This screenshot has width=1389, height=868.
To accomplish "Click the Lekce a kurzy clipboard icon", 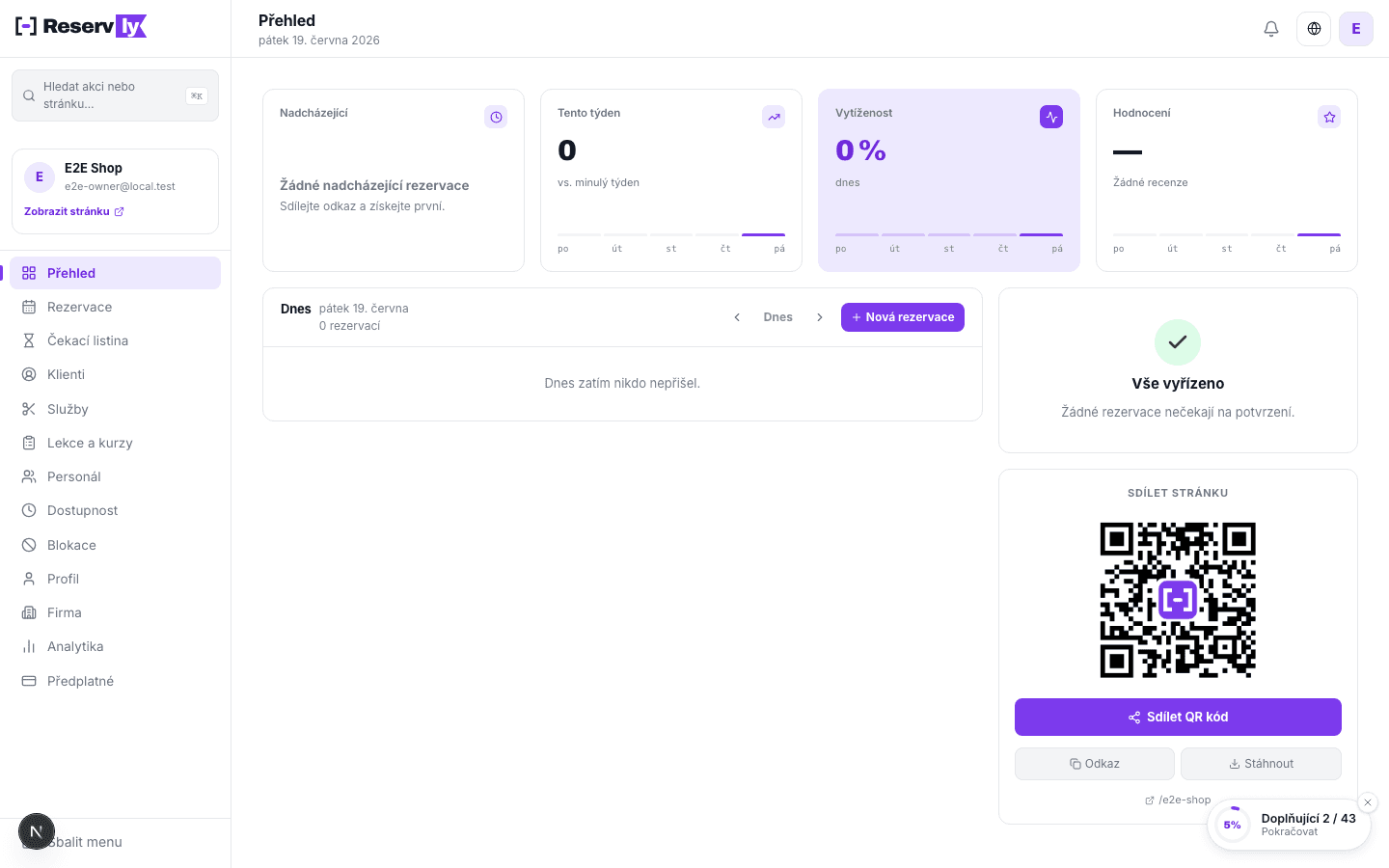I will point(29,443).
